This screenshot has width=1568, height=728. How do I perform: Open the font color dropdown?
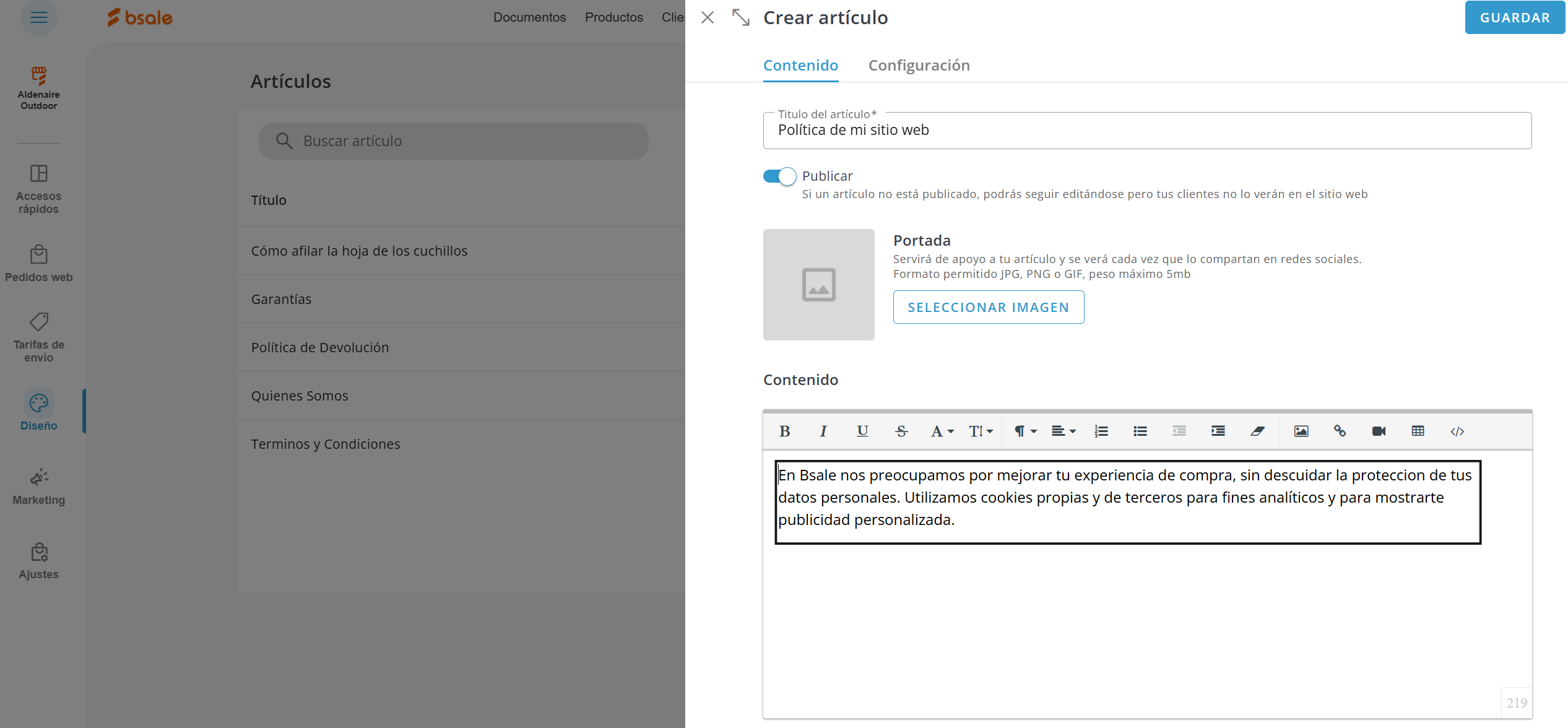click(x=942, y=431)
